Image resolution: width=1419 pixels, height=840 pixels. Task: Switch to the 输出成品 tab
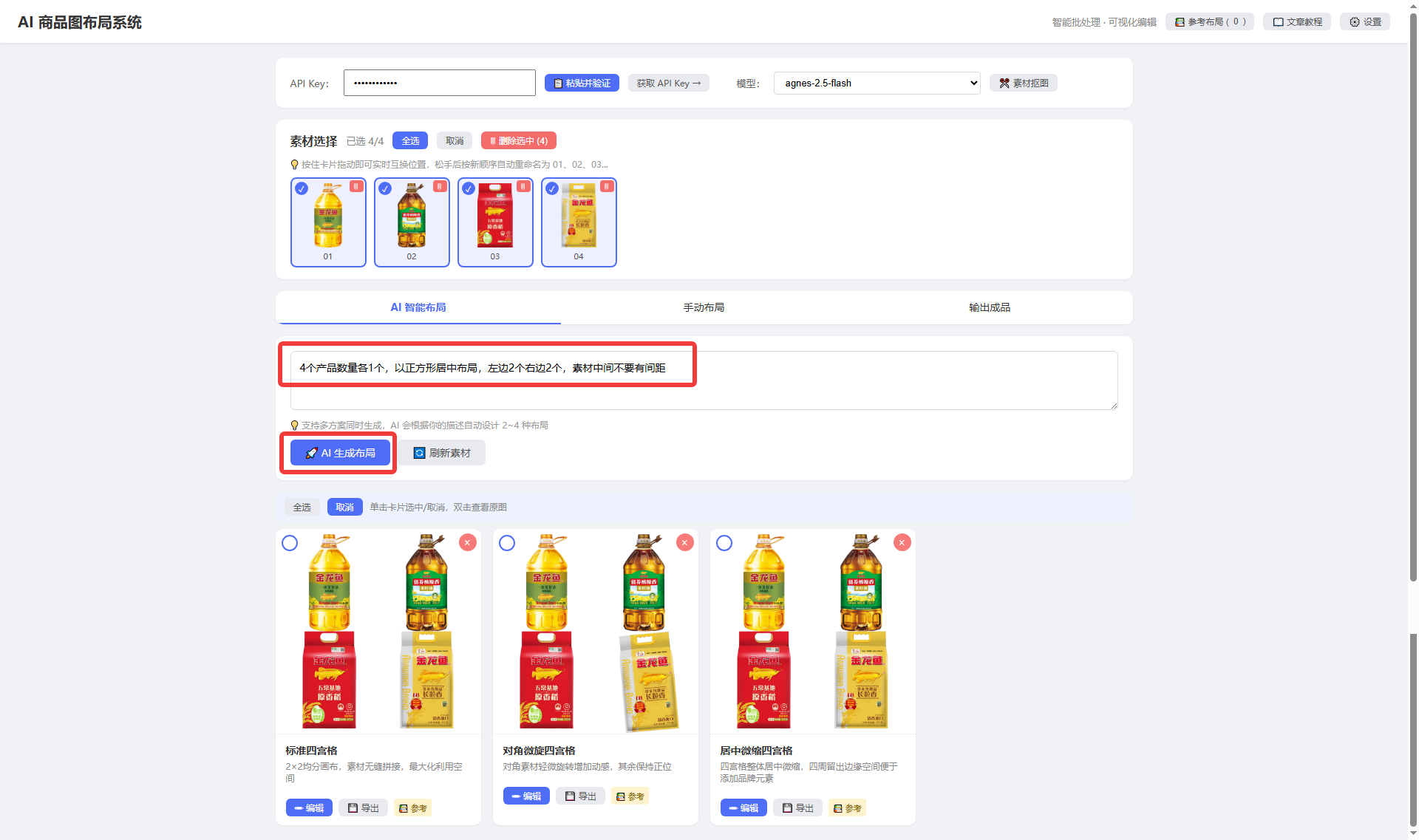tap(990, 307)
